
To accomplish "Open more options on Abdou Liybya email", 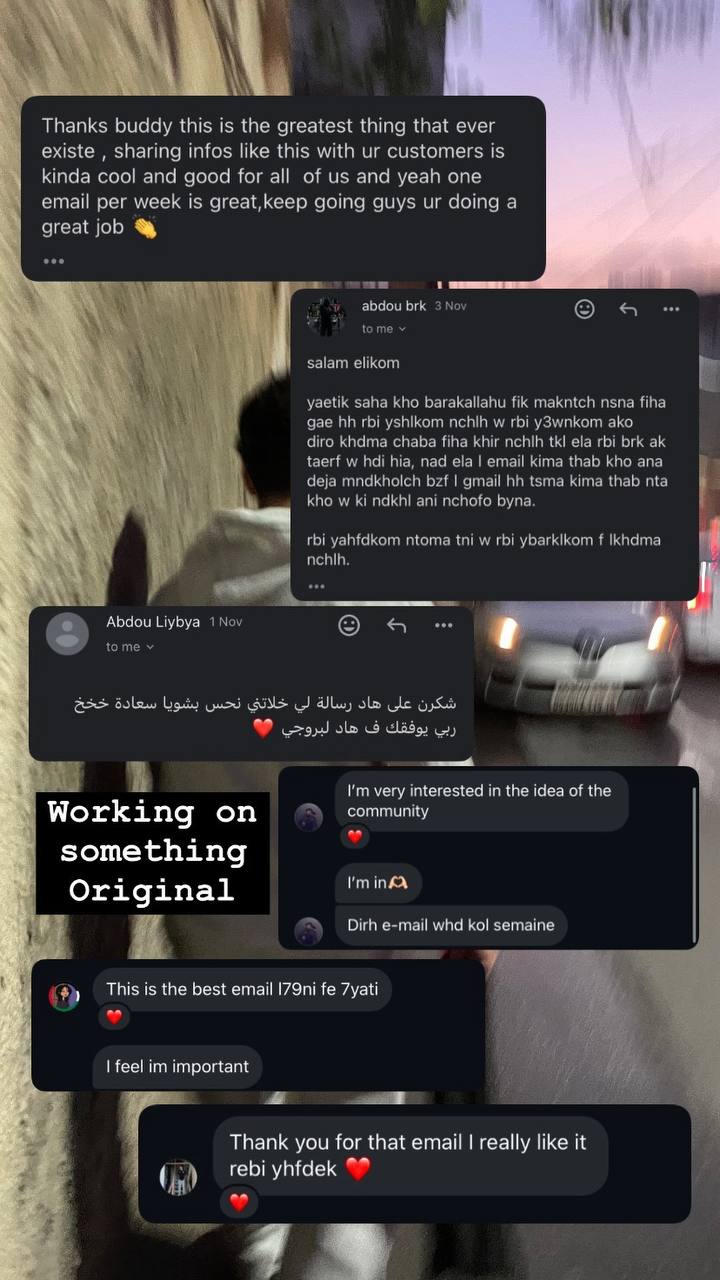I will click(443, 625).
